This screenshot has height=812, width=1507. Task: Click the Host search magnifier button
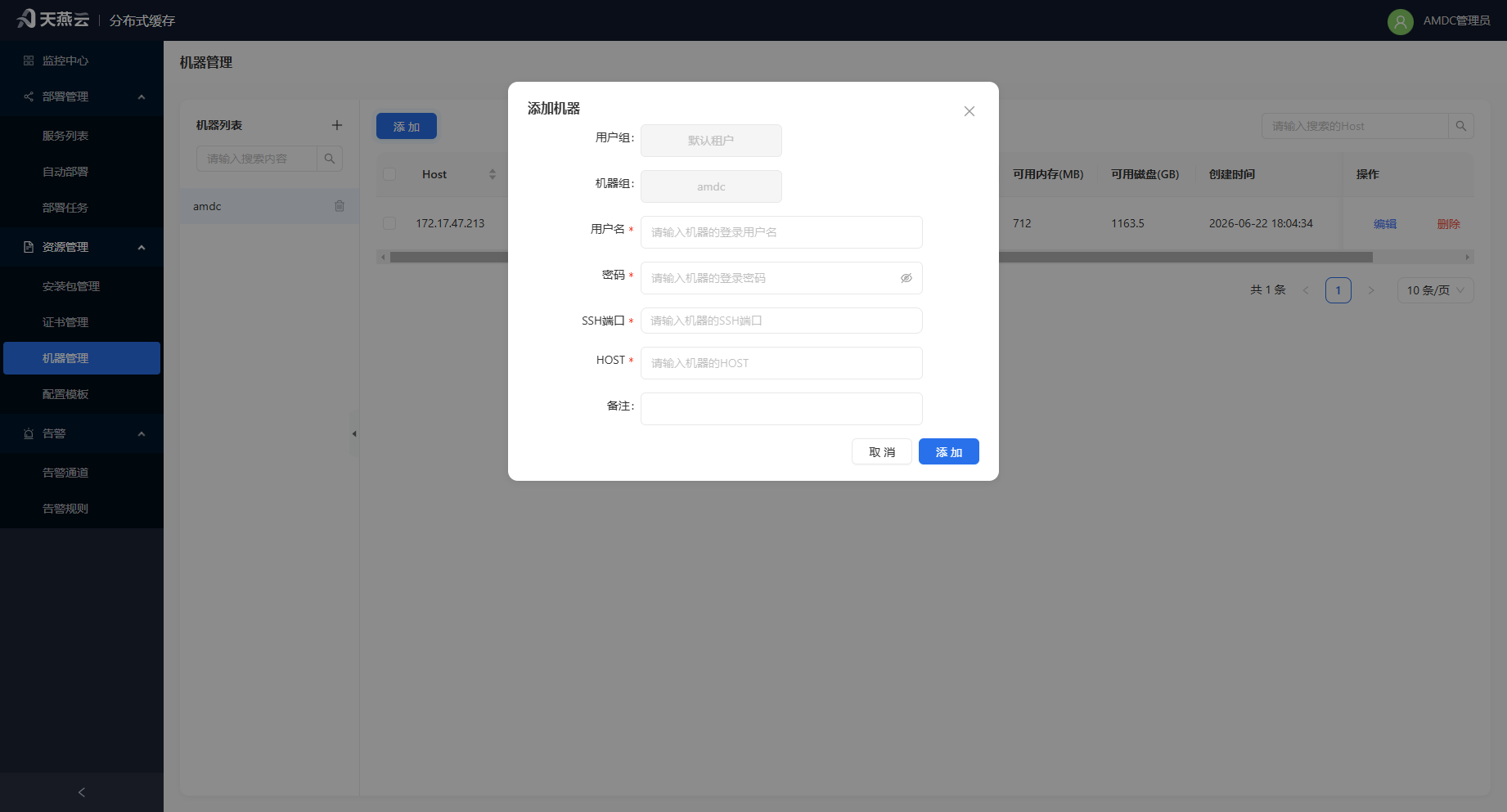[1461, 126]
